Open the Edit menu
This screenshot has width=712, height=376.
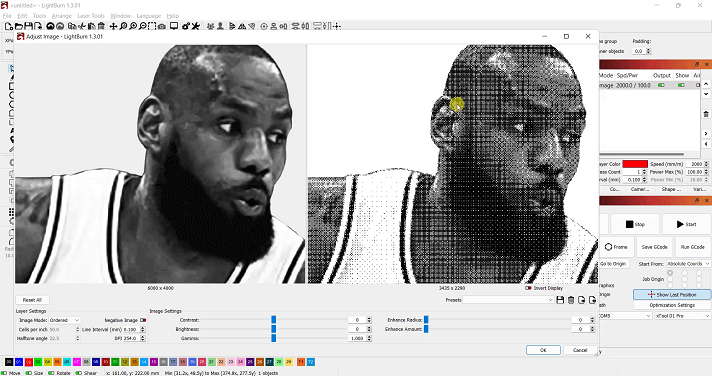[22, 16]
